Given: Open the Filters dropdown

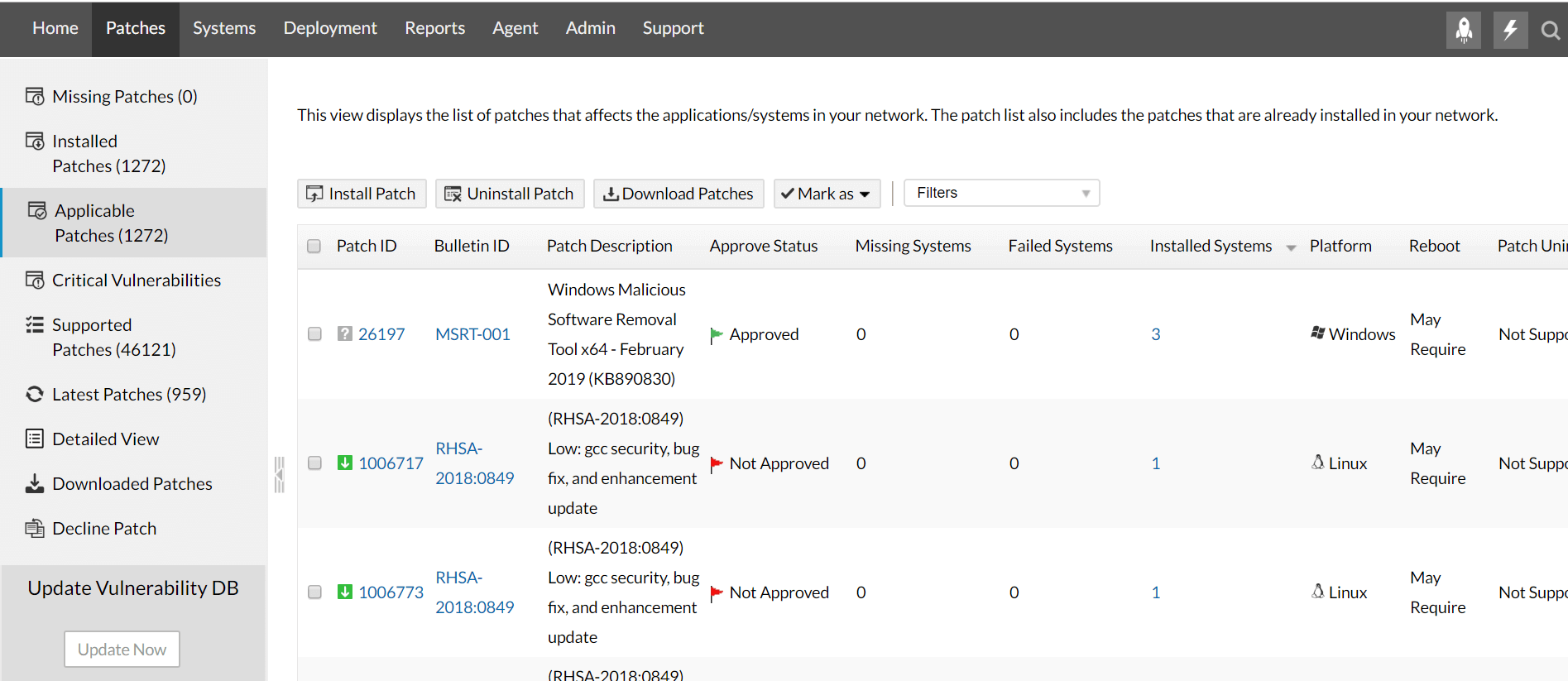Looking at the screenshot, I should (x=1001, y=194).
